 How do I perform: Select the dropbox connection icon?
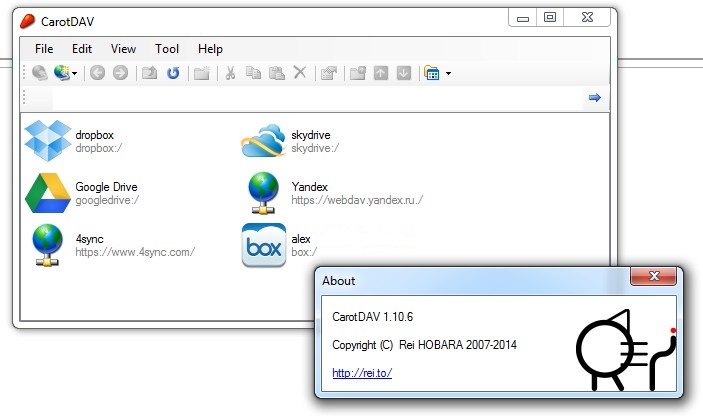coord(48,141)
